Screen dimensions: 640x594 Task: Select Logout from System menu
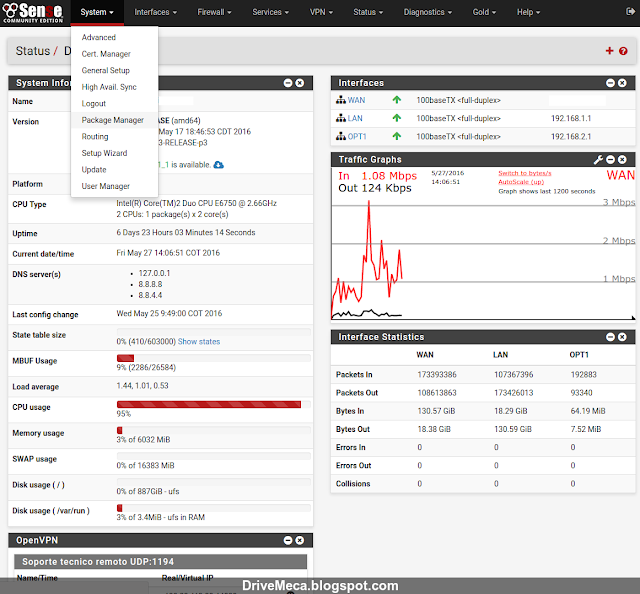point(114,104)
